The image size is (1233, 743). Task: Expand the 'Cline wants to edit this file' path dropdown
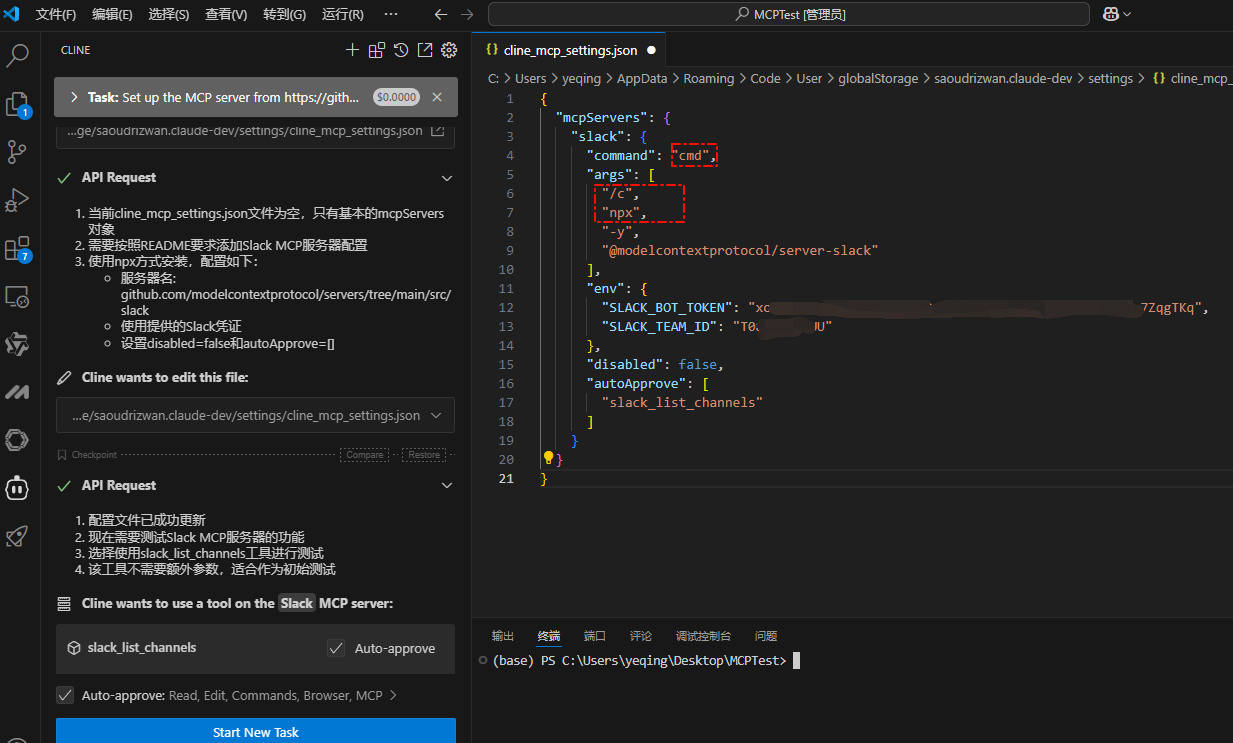coord(436,415)
